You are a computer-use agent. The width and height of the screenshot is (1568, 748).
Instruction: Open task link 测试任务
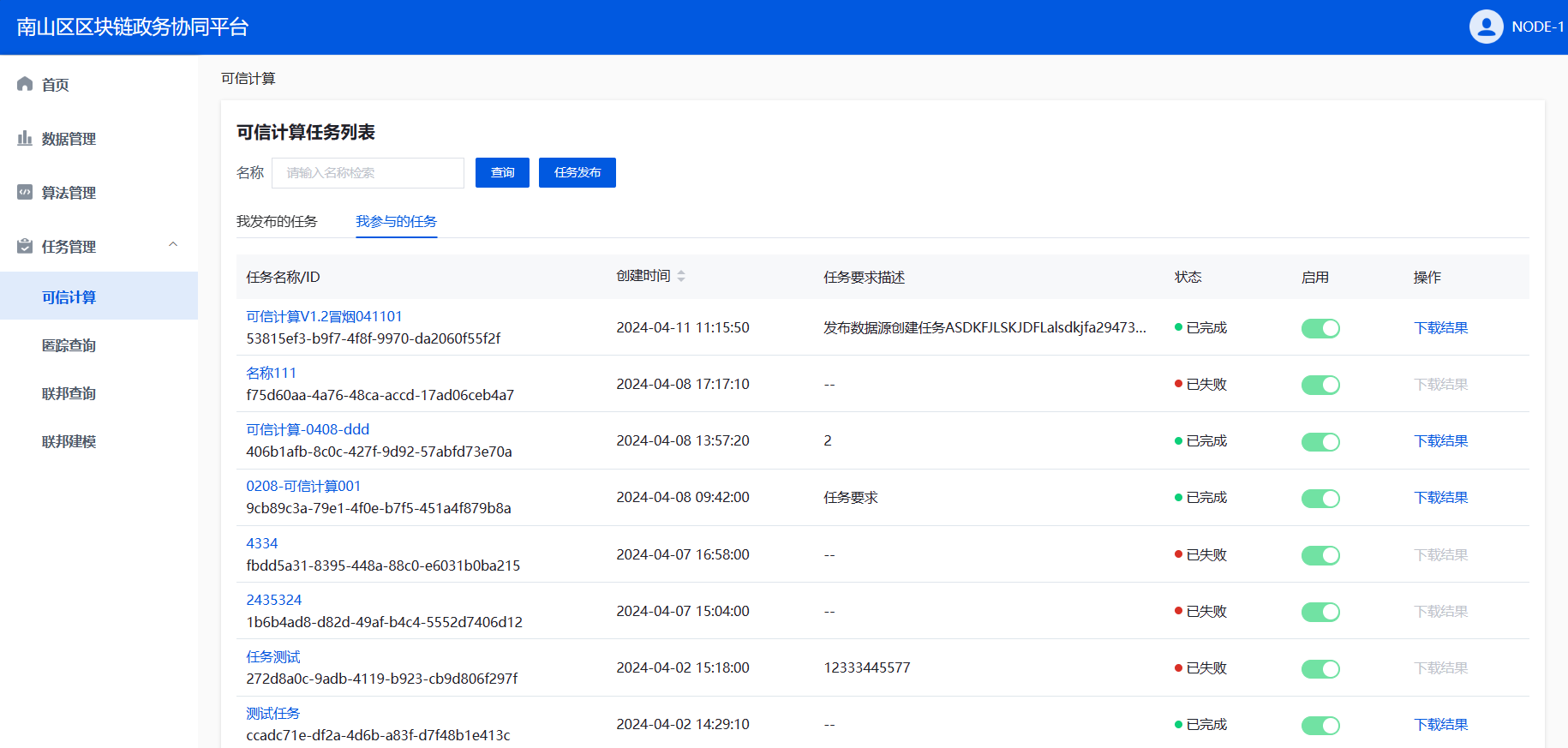coord(273,713)
